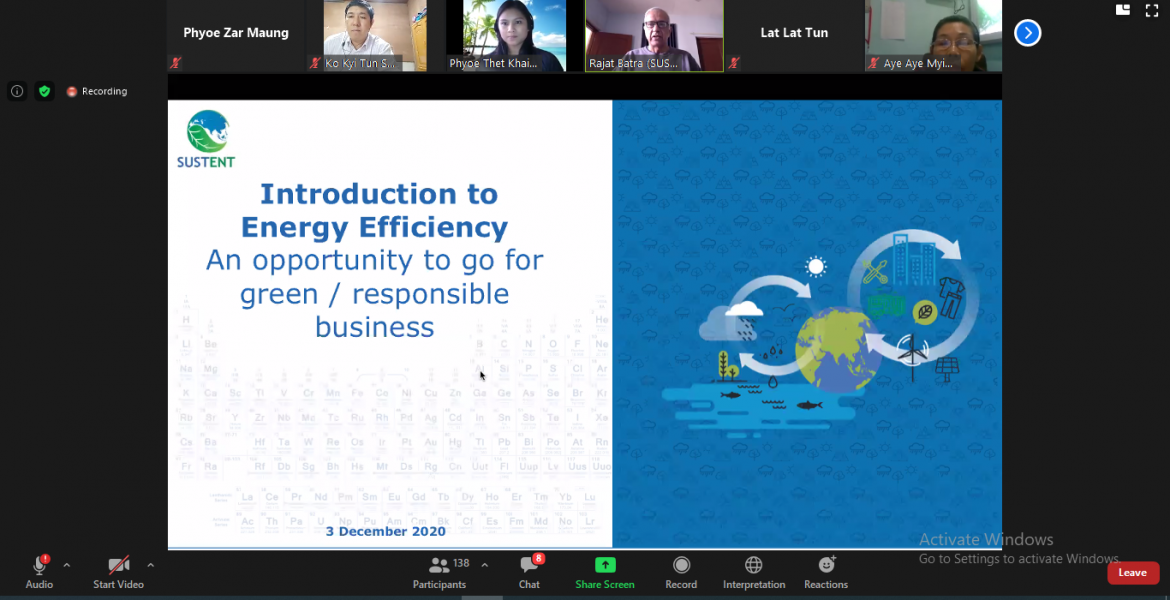
Task: Leave the meeting
Action: tap(1133, 572)
